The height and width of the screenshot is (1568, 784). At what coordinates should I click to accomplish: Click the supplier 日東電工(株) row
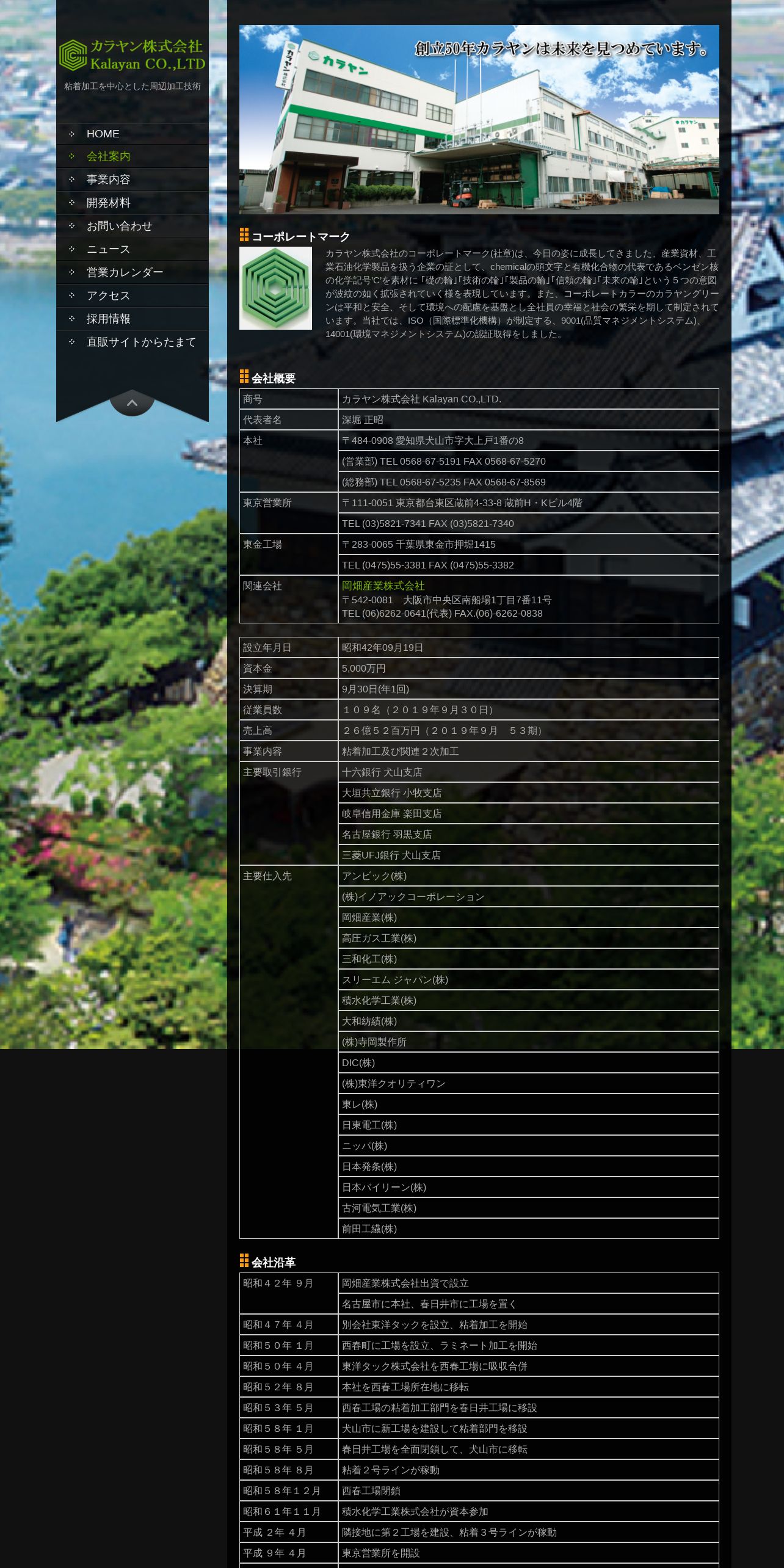528,1125
